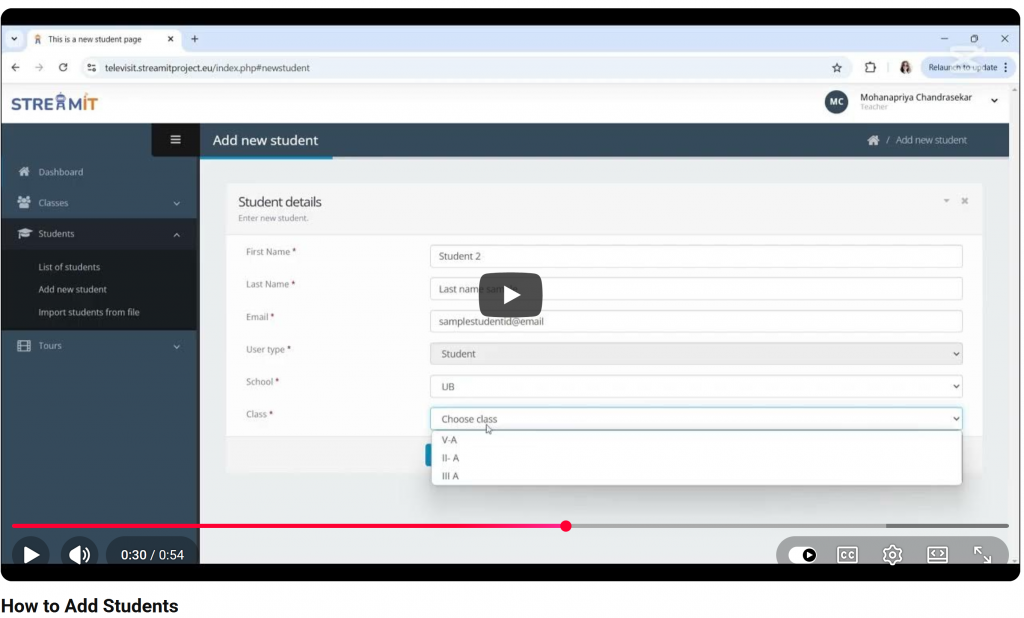Toggle closed captions CC button
Image resolution: width=1024 pixels, height=618 pixels.
click(x=847, y=554)
